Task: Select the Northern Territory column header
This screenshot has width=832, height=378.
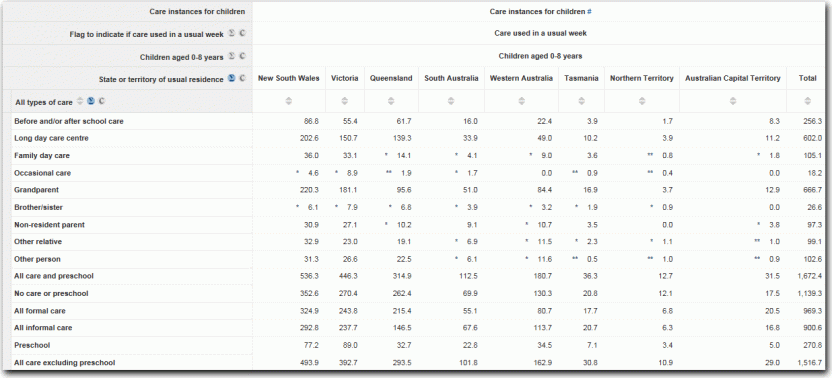Action: tap(642, 78)
